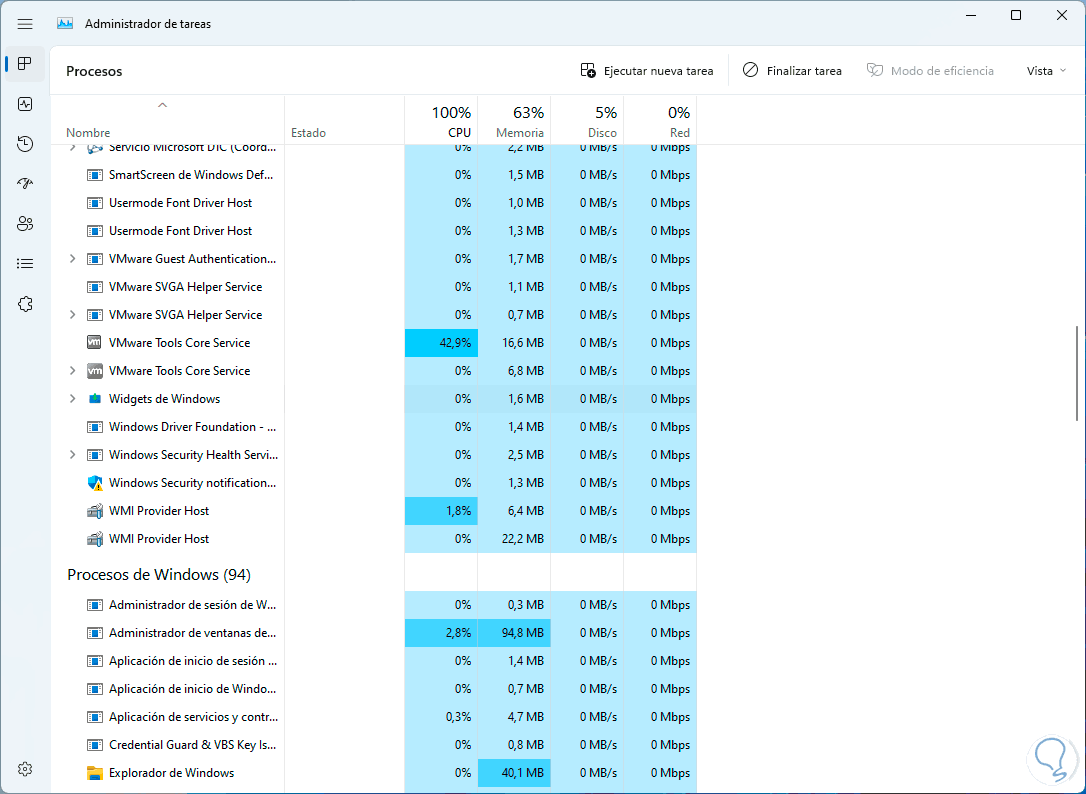Sort by Estado column header
Viewport: 1086px width, 794px height.
(x=344, y=120)
